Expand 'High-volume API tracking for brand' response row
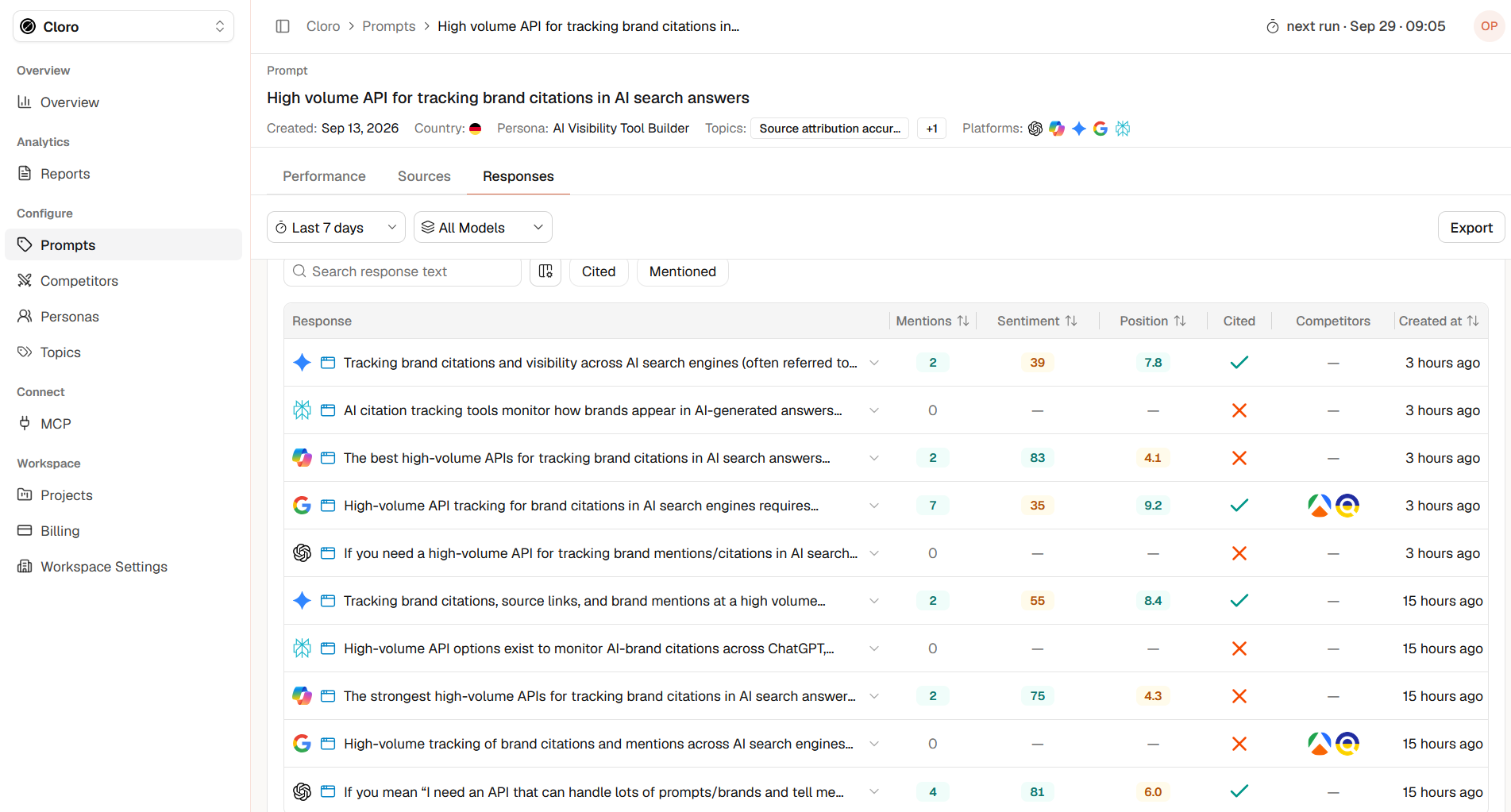Image resolution: width=1511 pixels, height=812 pixels. coord(874,506)
